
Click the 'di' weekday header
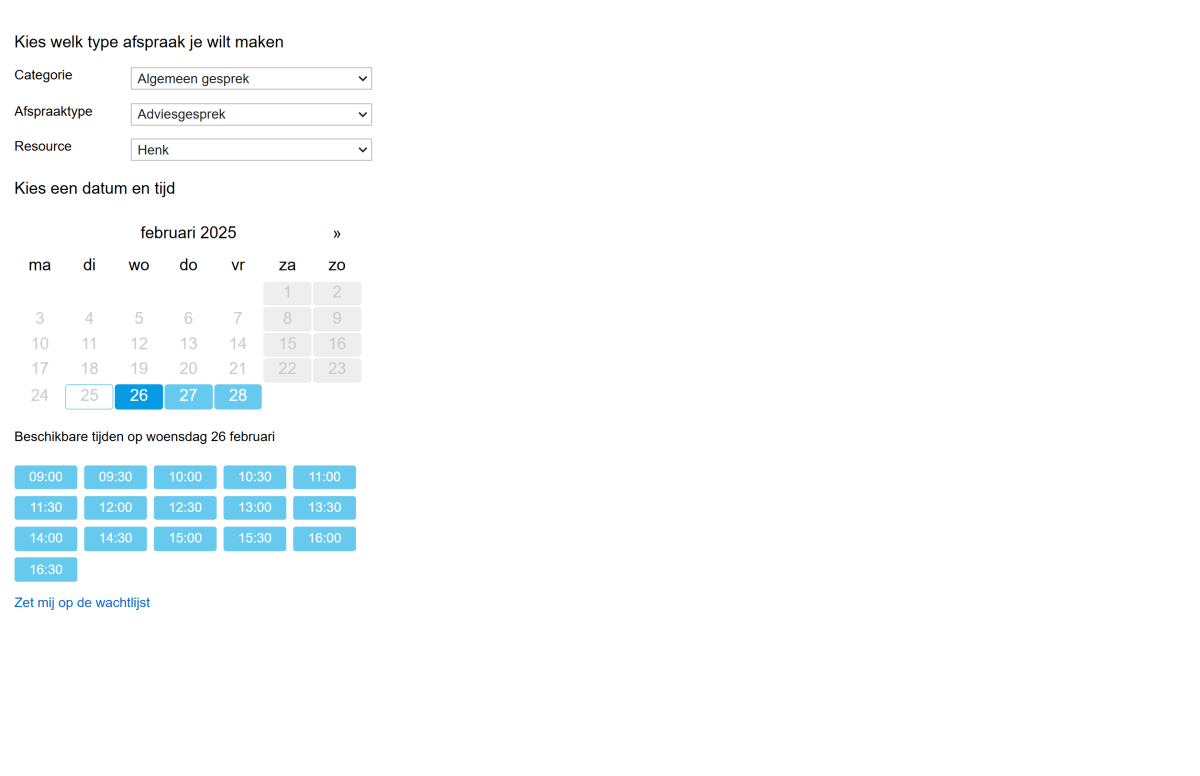click(x=89, y=265)
